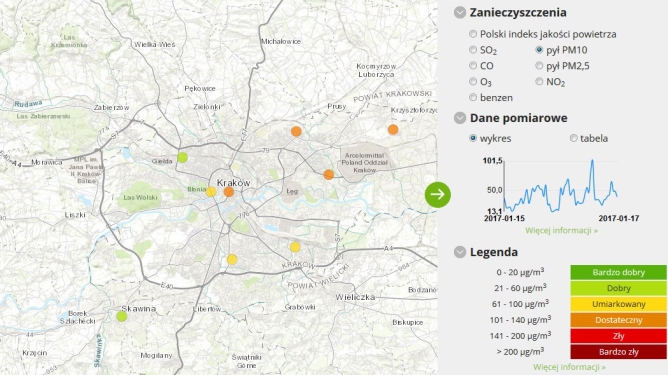The width and height of the screenshot is (668, 375).
Task: Select the yellow marker above KRAKÓW label
Action: pos(295,247)
